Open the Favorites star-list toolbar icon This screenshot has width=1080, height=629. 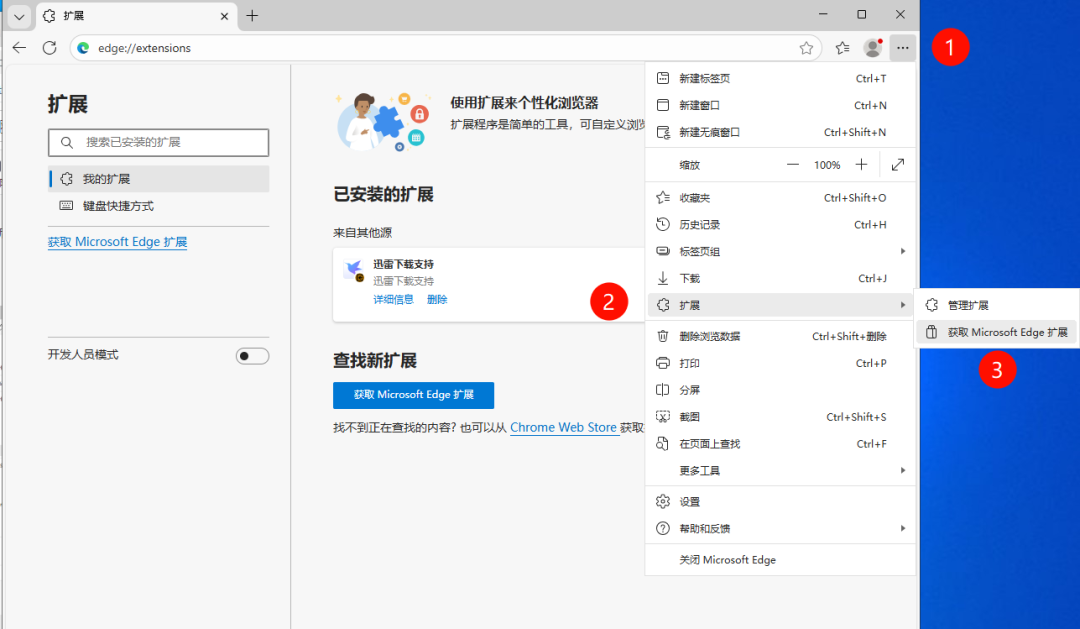pyautogui.click(x=842, y=48)
